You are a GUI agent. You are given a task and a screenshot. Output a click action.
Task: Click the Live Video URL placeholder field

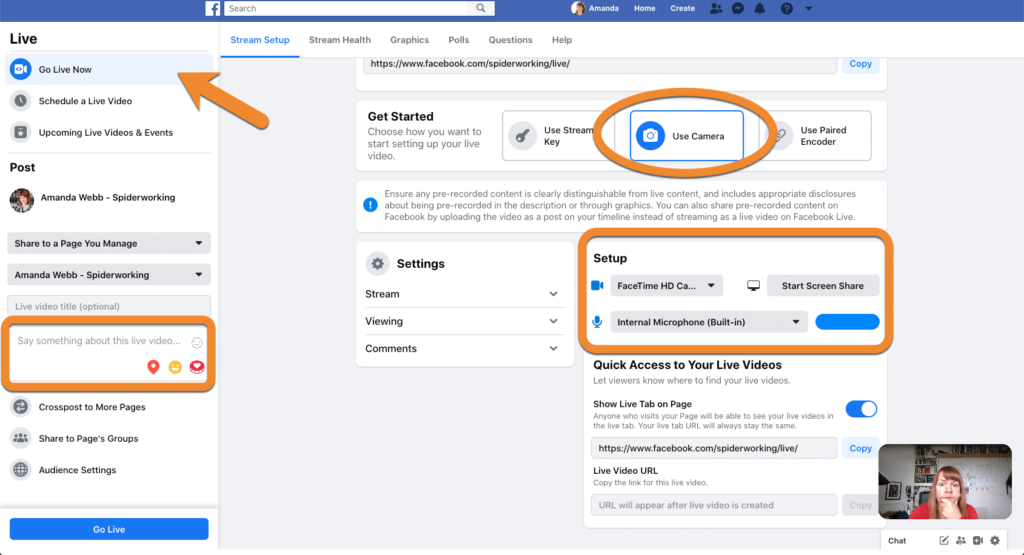pos(713,505)
